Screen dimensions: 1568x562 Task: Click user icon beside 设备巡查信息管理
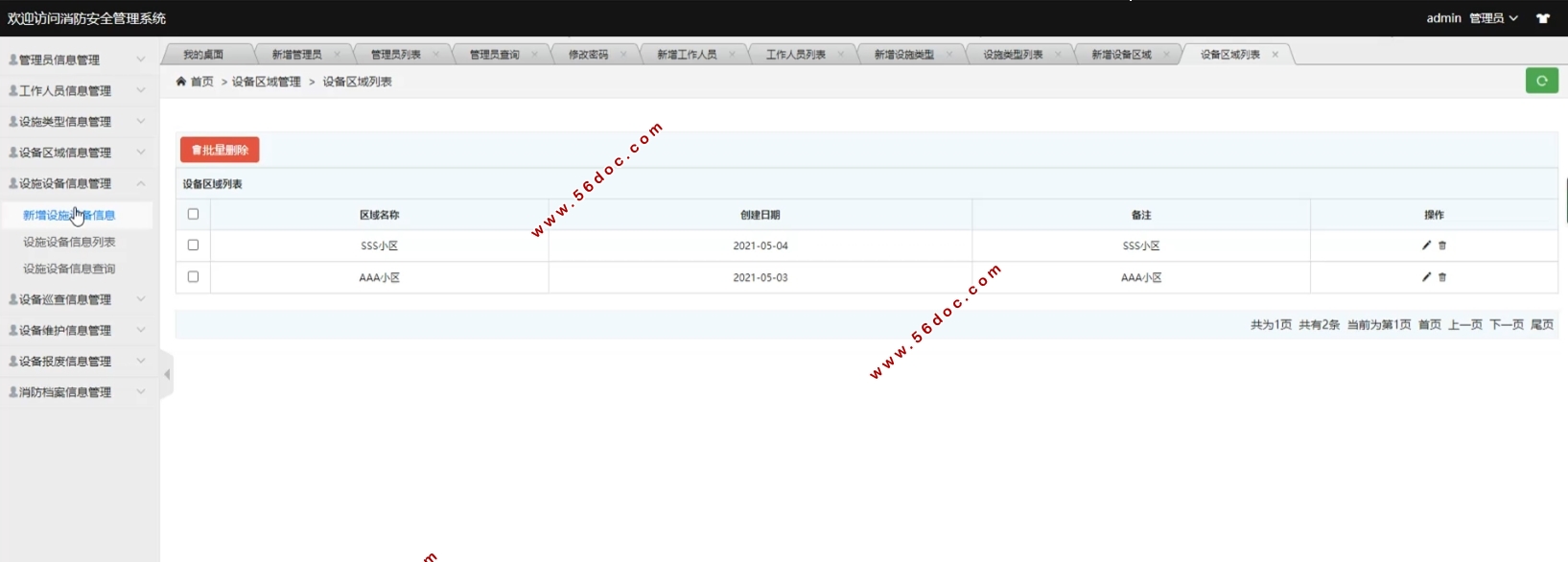(13, 299)
